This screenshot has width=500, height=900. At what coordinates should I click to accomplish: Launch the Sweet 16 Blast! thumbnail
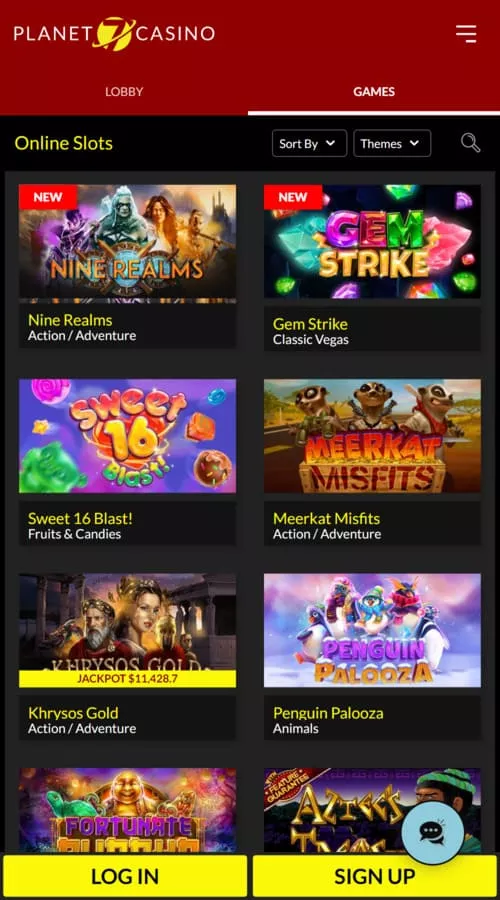click(x=127, y=436)
